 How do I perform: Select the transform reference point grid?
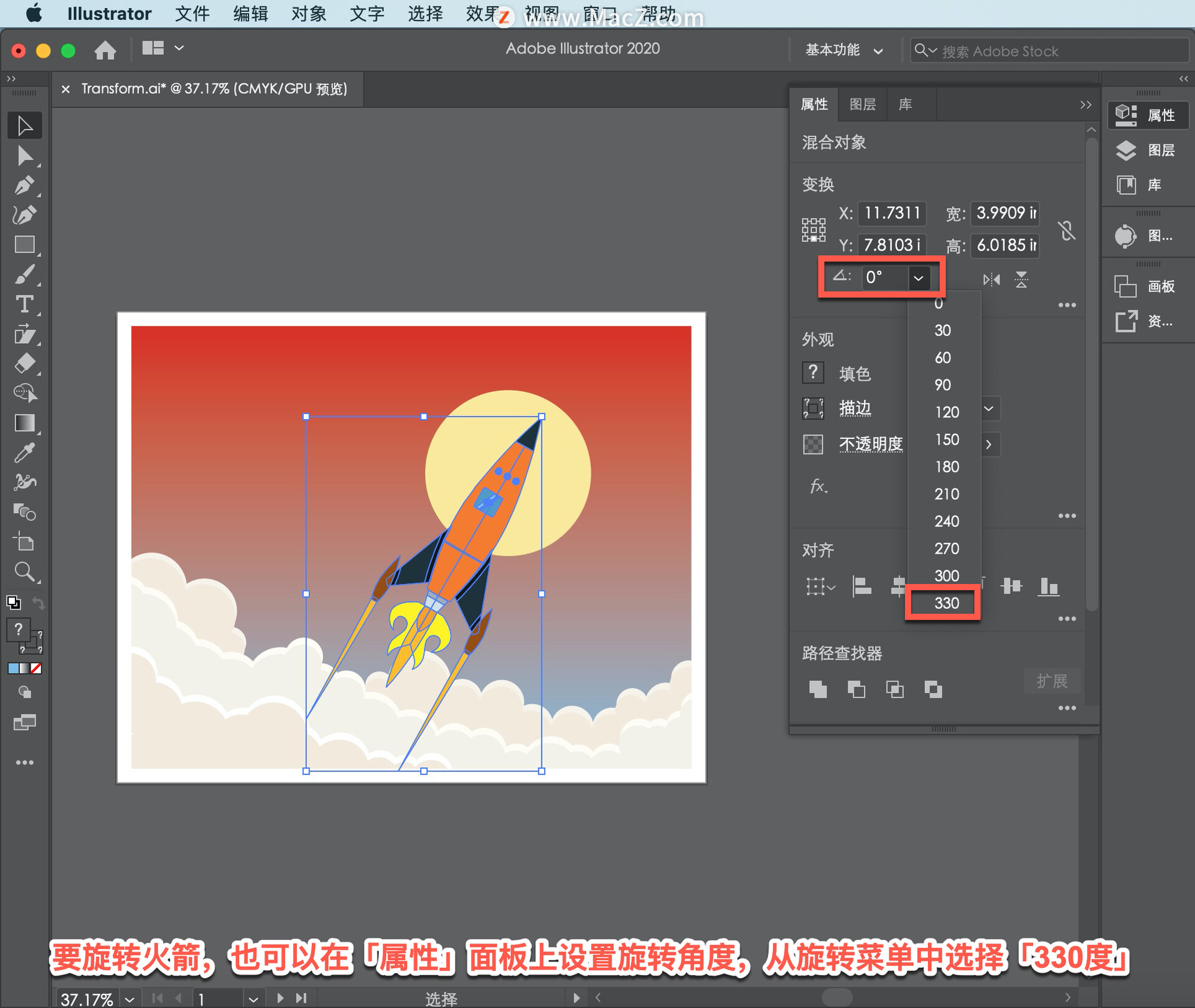coord(813,230)
